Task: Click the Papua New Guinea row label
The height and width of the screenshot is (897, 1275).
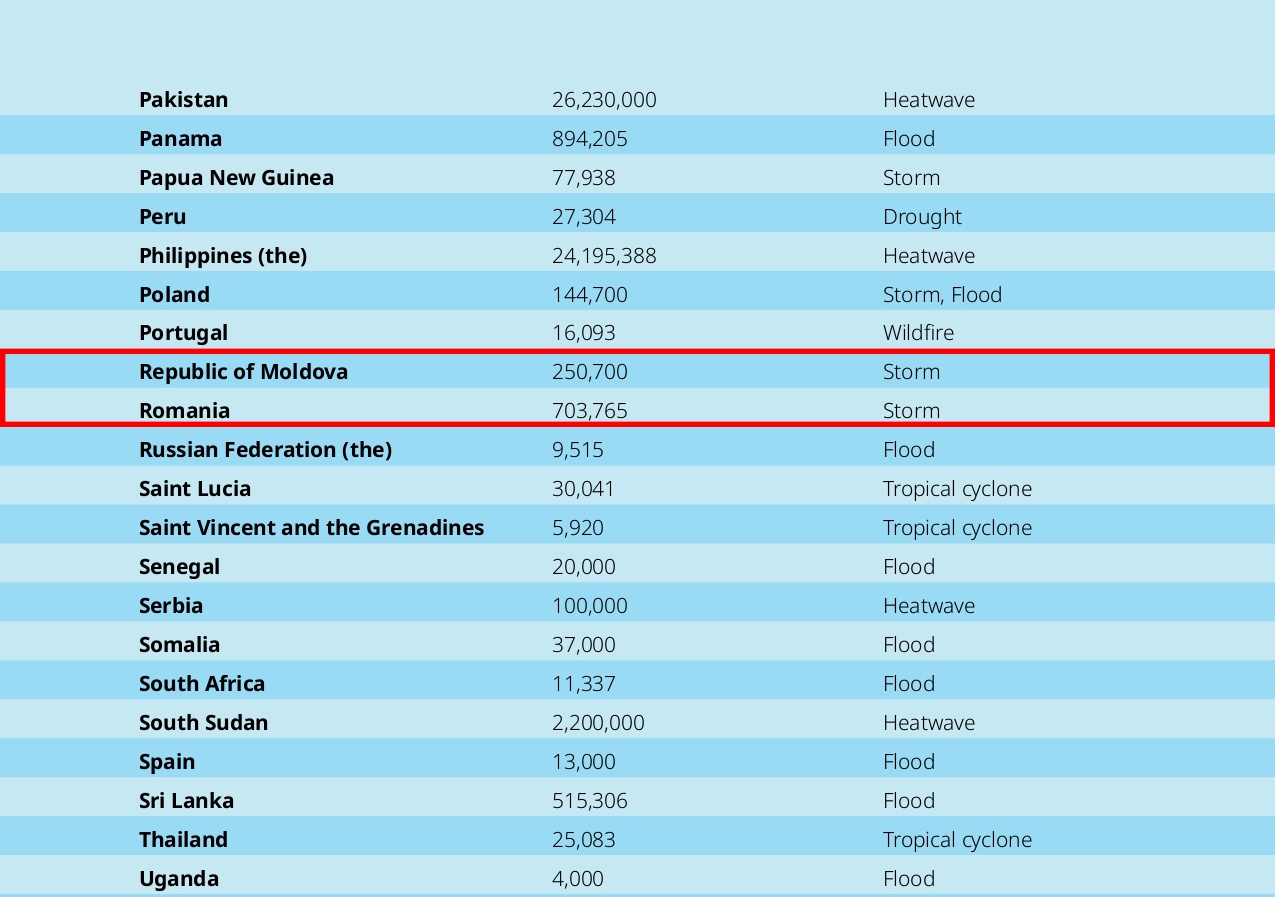Action: [x=236, y=178]
